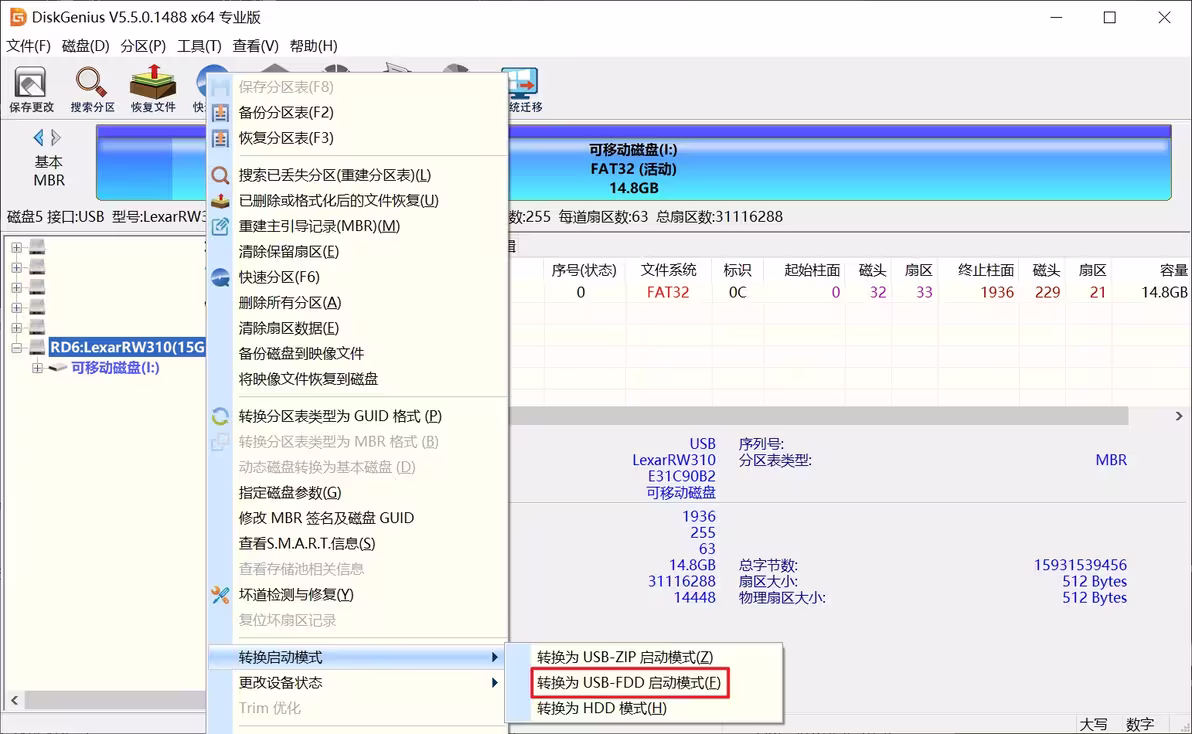Click the partition table horizontal scrollbar track
This screenshot has height=734, width=1192.
[x=819, y=416]
